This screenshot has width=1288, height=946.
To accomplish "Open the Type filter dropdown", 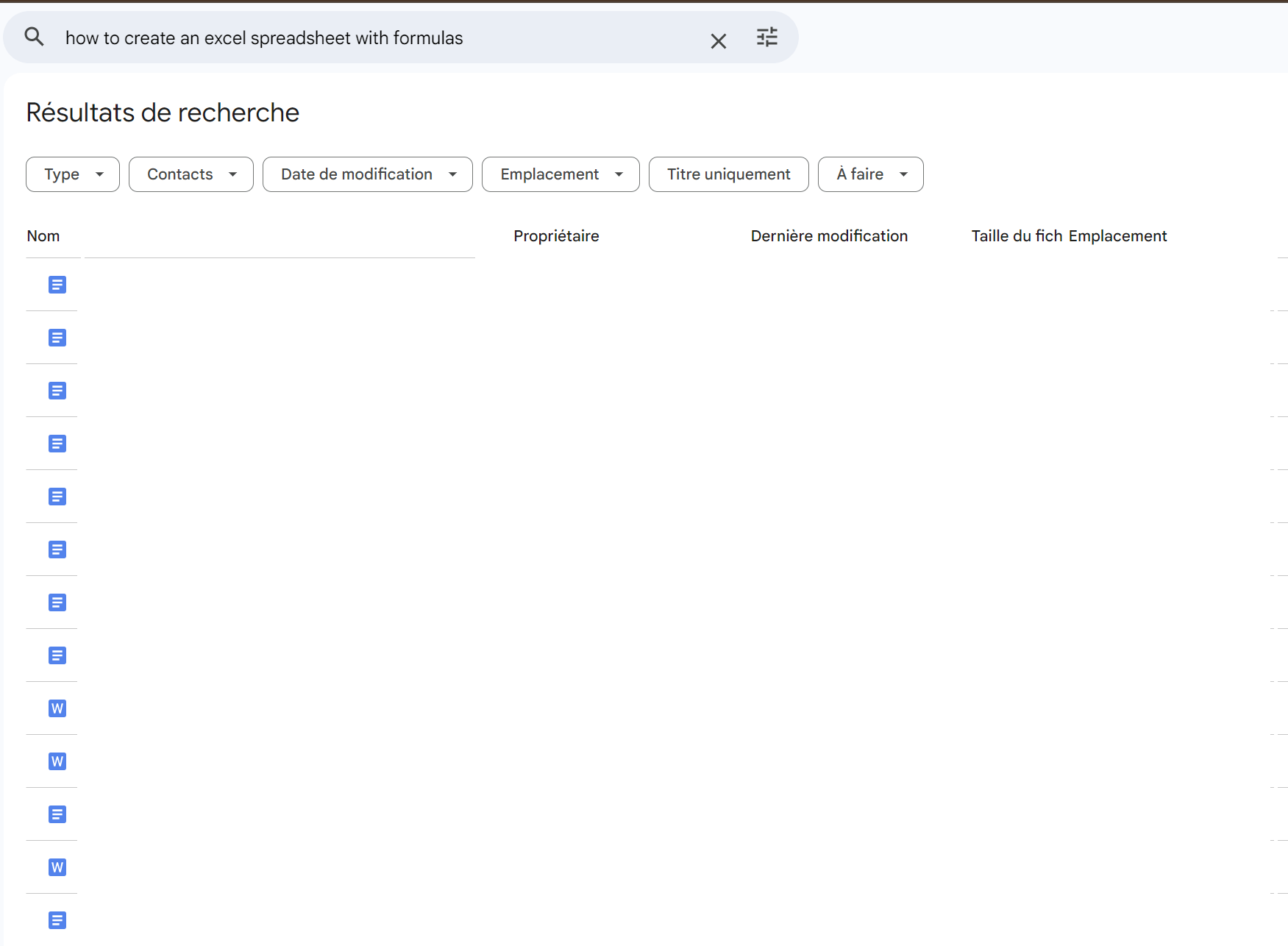I will 72,174.
